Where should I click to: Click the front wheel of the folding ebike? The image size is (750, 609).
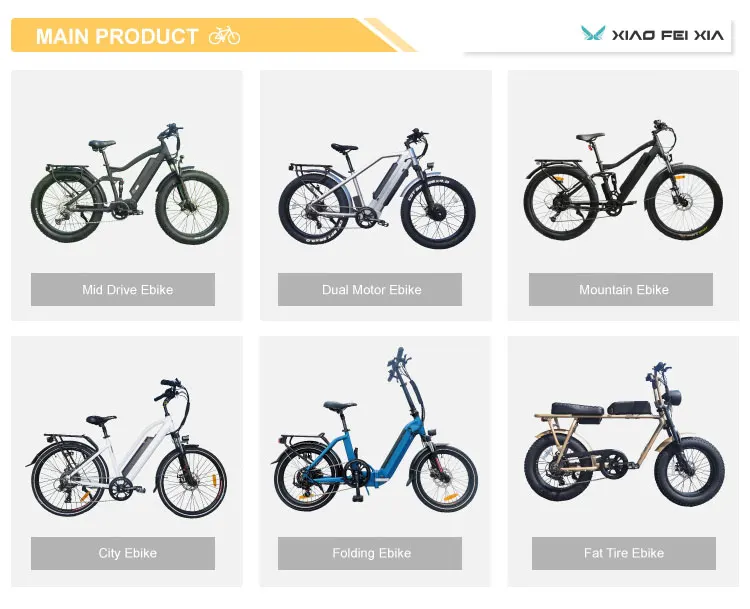click(444, 479)
